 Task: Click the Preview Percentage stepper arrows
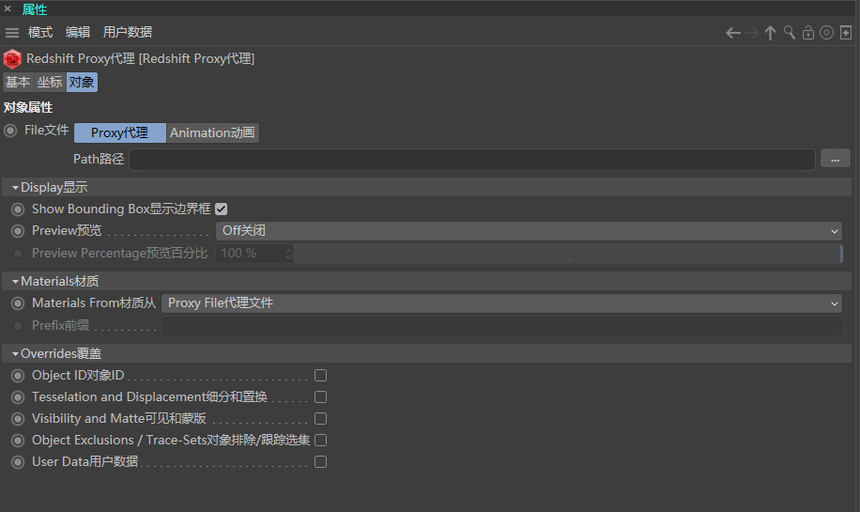(x=288, y=253)
